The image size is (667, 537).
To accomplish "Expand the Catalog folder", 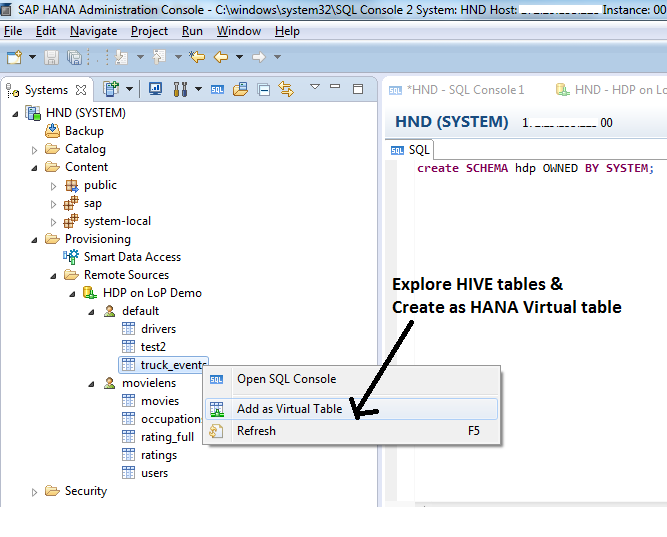I will click(34, 150).
